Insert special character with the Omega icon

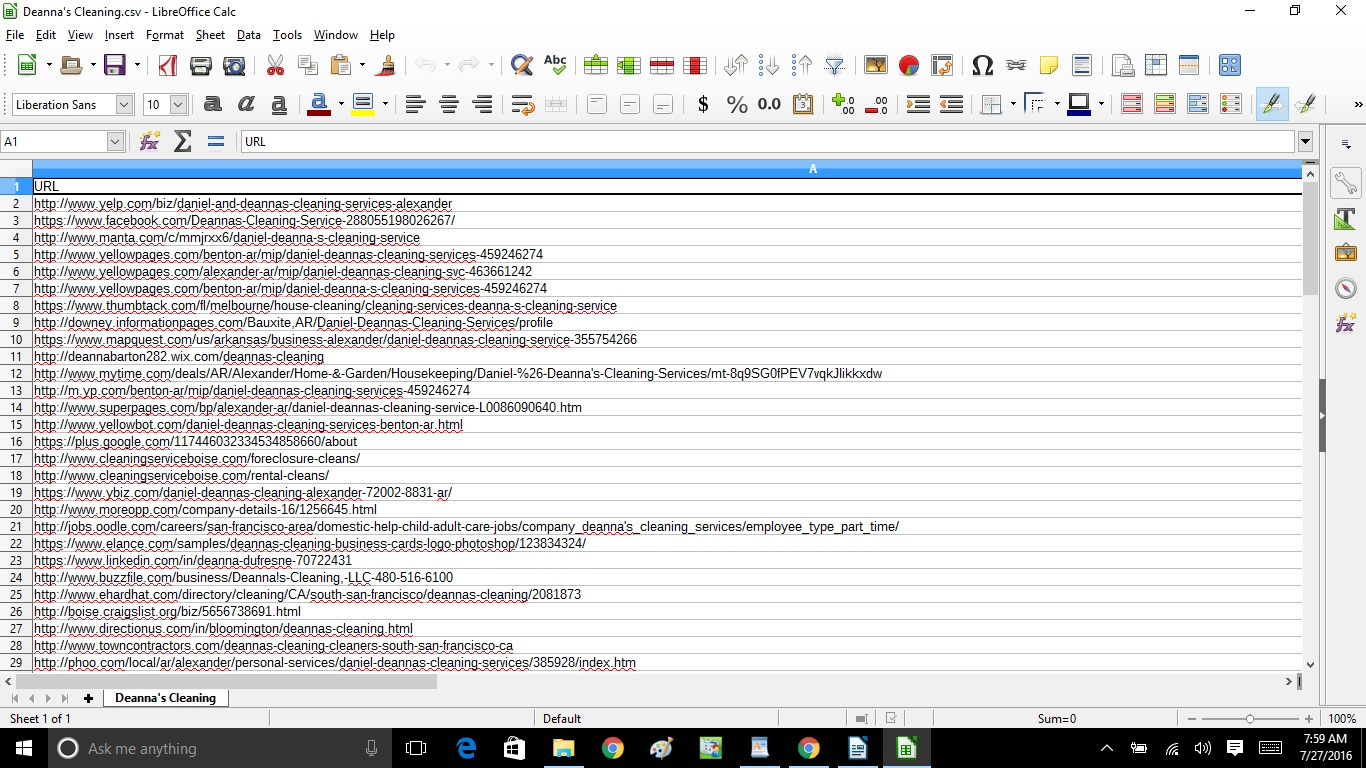tap(982, 66)
